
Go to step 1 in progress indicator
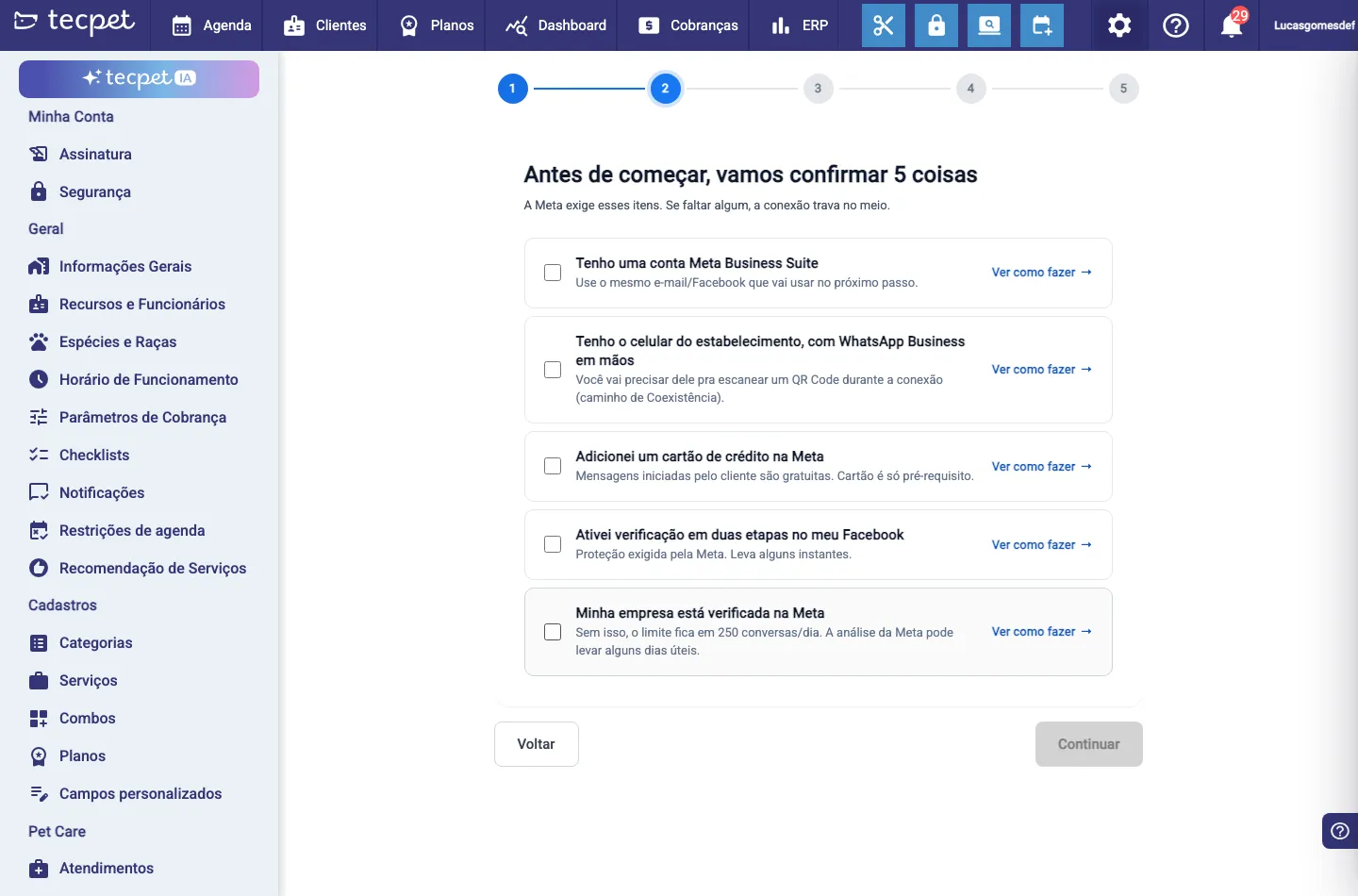(512, 89)
